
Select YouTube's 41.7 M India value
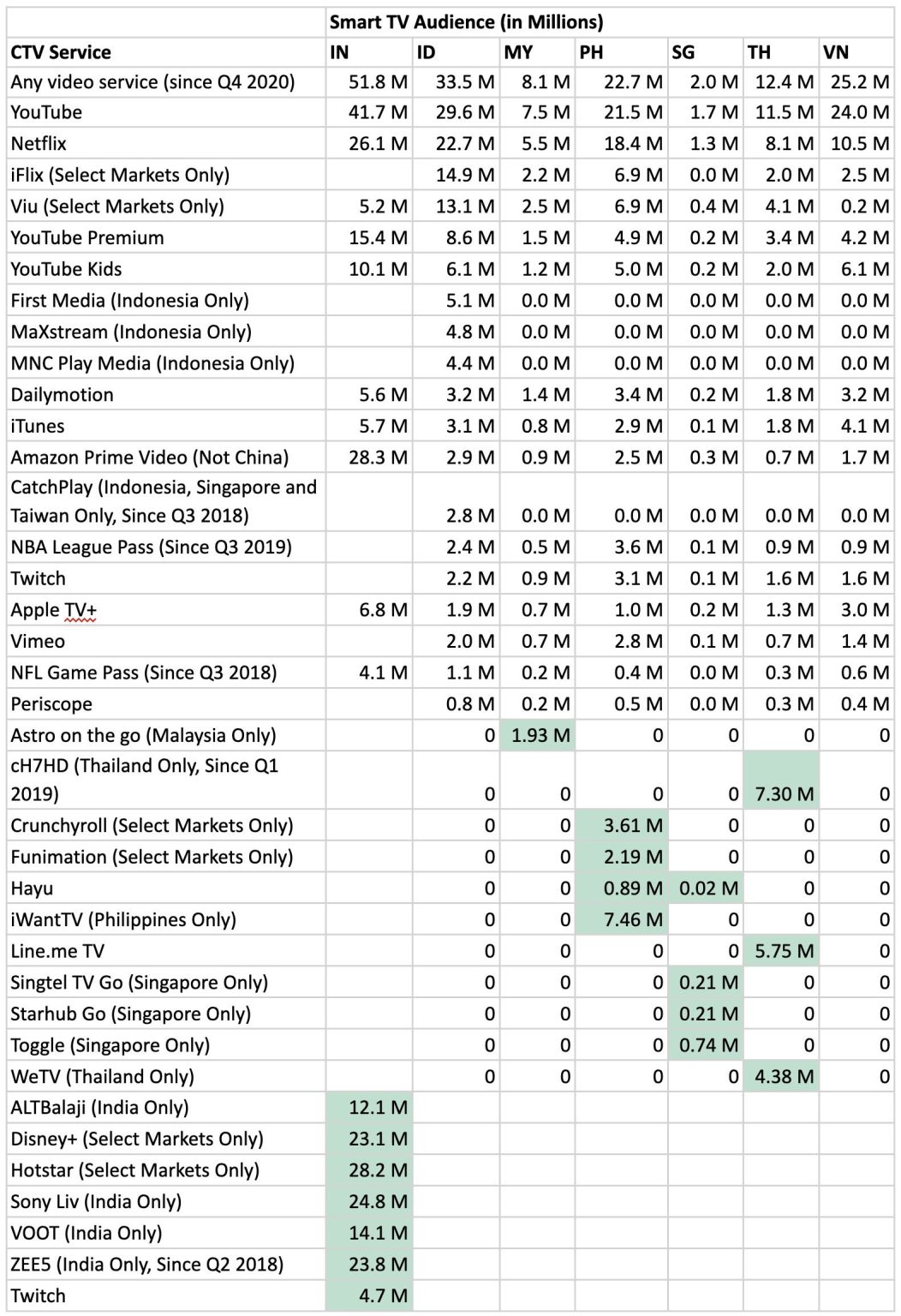pos(369,112)
